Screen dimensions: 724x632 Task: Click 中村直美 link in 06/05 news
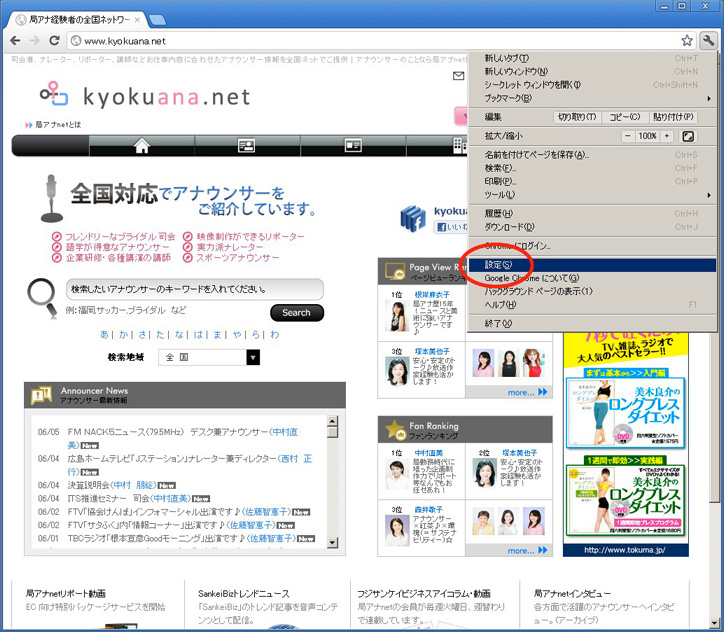(x=285, y=432)
